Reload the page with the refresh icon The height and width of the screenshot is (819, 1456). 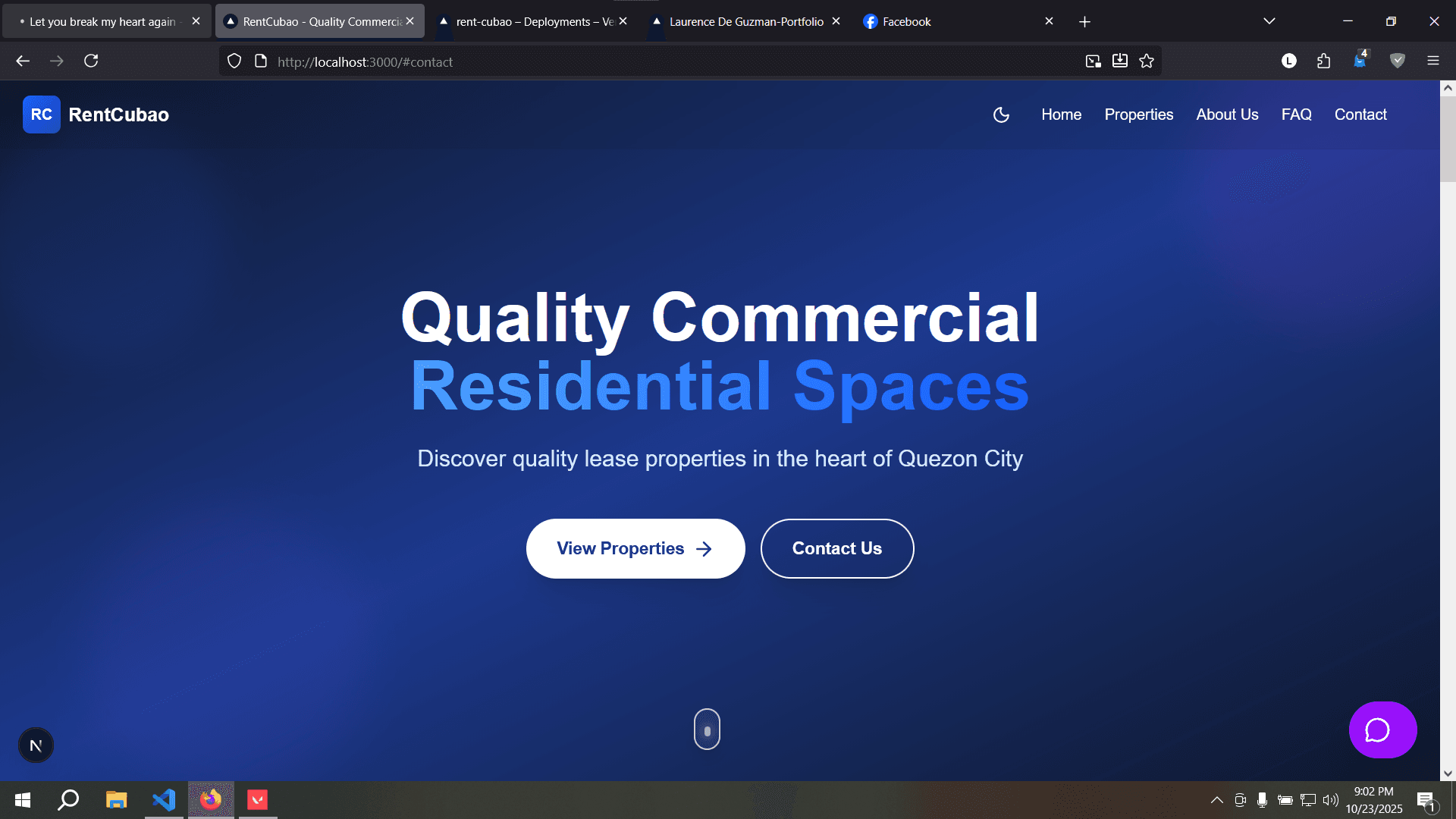[x=91, y=61]
